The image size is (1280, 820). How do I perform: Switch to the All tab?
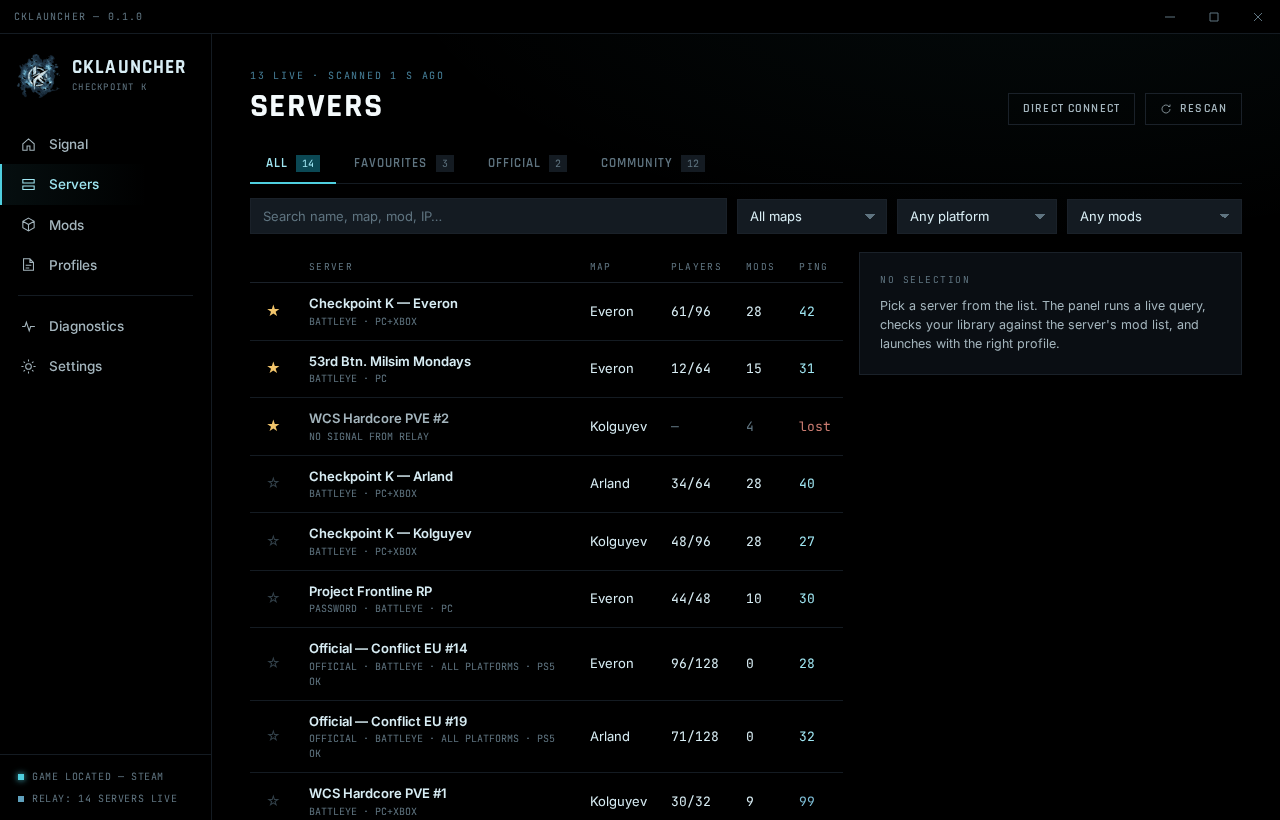point(293,163)
